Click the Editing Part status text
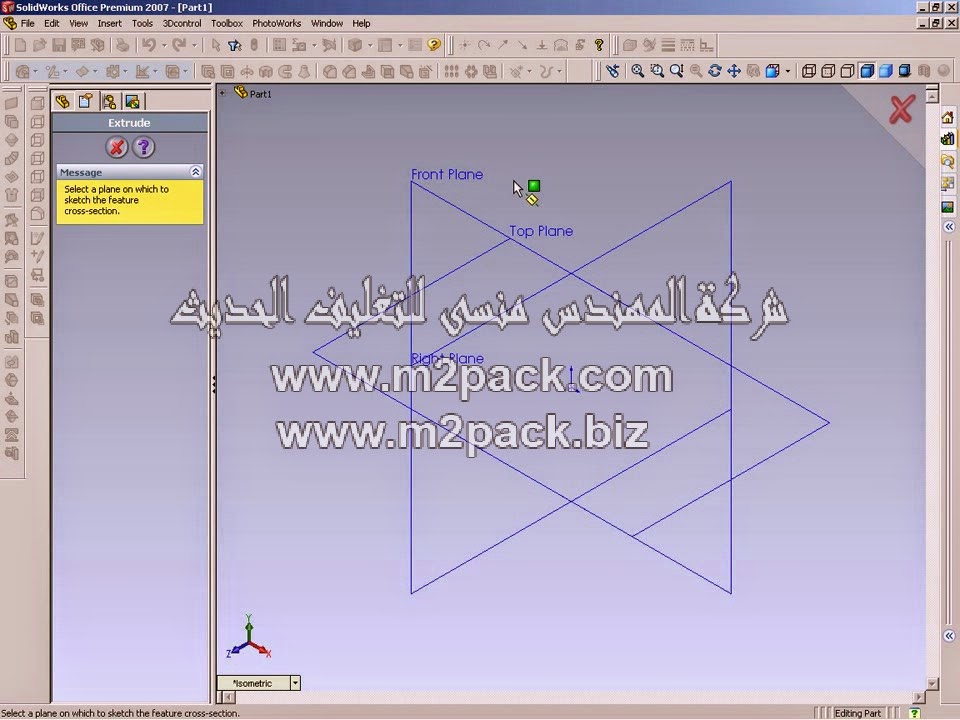Screen dimensions: 960x720 click(857, 713)
